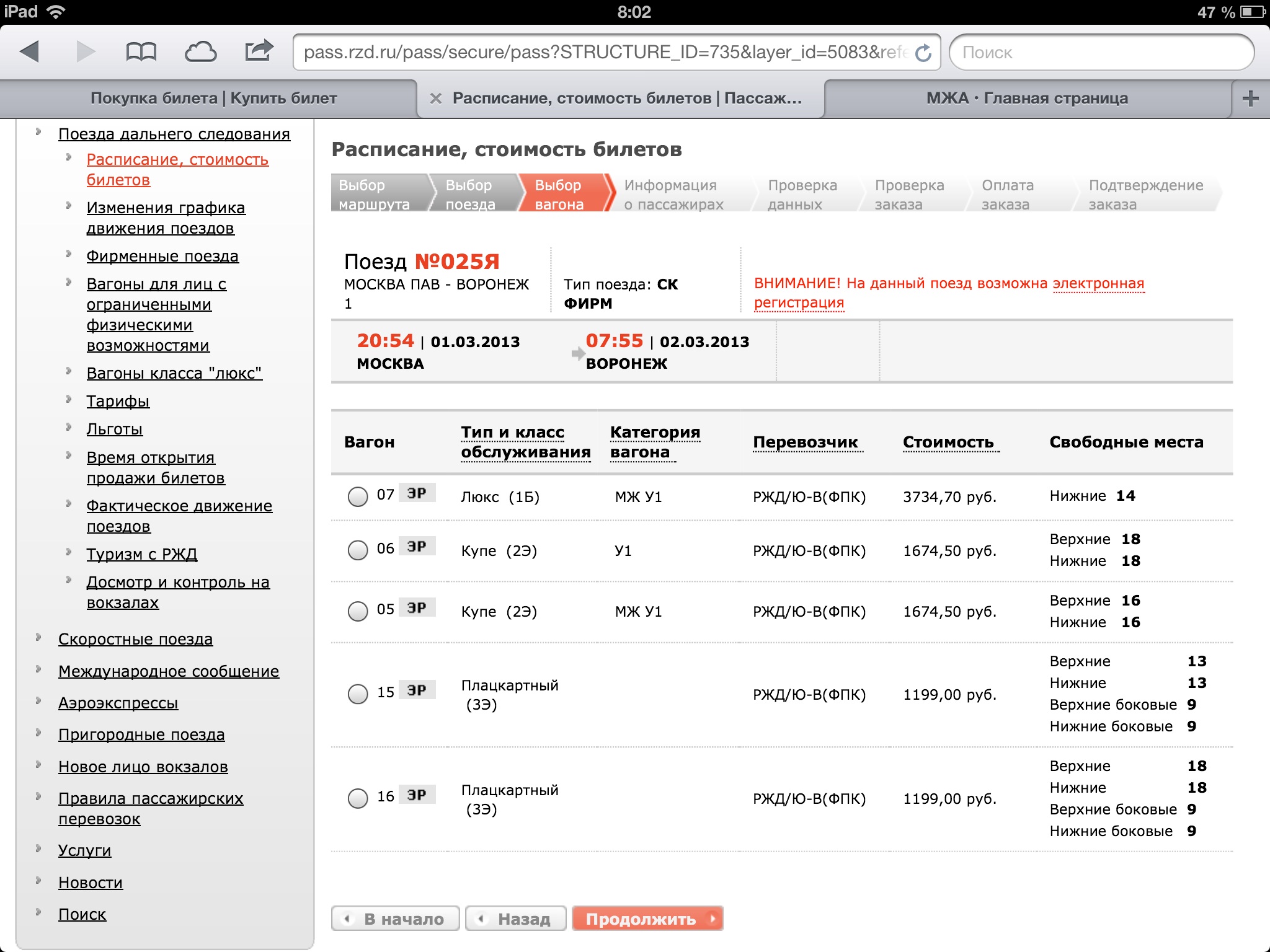Switch to the Покупка билета tab

(x=213, y=99)
